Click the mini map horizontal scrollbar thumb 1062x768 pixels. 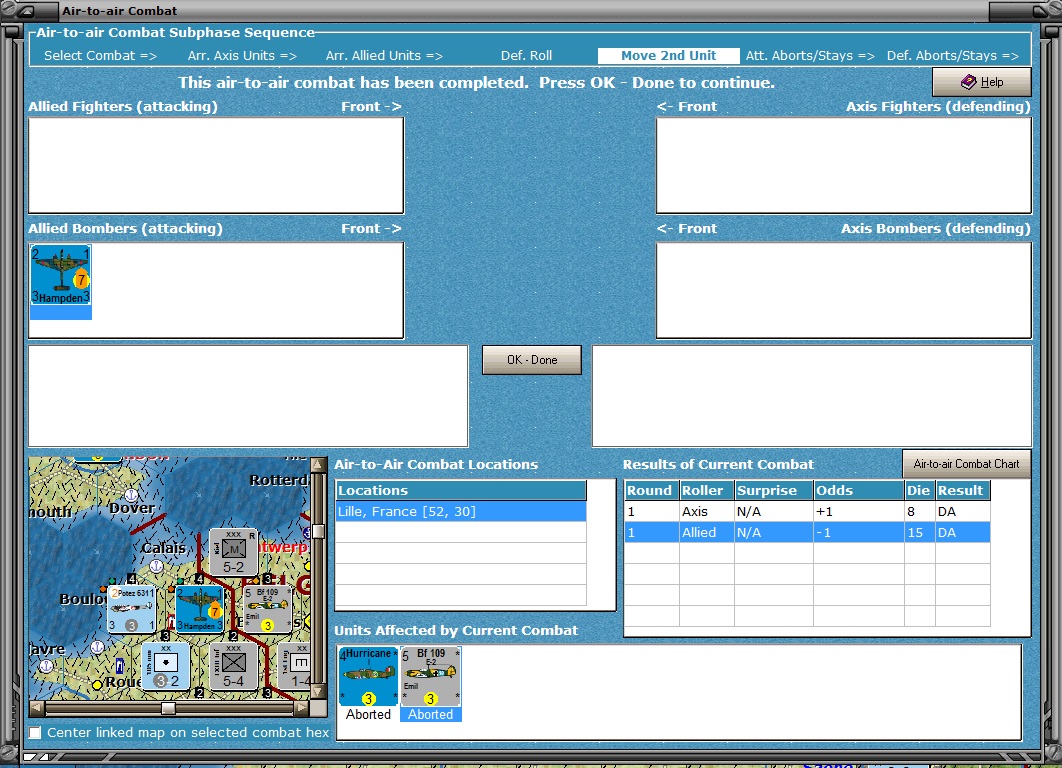click(x=169, y=708)
